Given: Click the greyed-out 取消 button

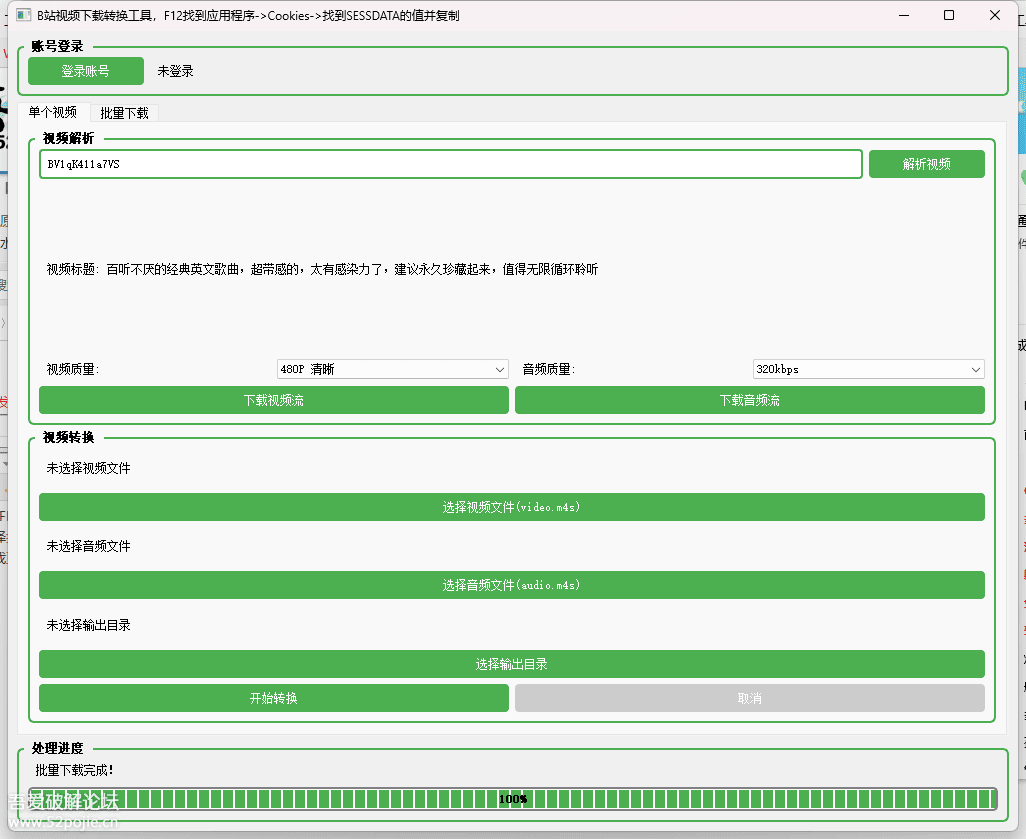Looking at the screenshot, I should [x=749, y=698].
